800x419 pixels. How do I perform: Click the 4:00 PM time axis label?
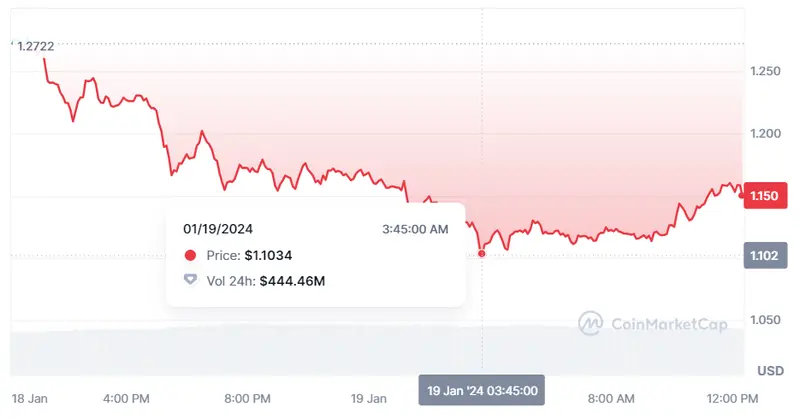pyautogui.click(x=126, y=398)
